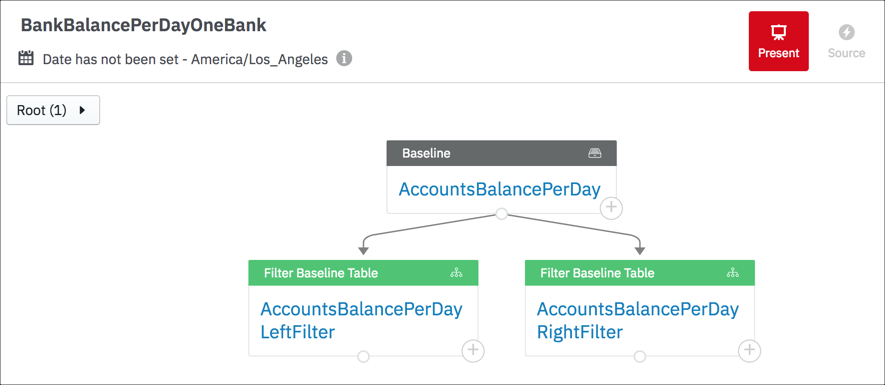
Task: Click the red Present button
Action: 778,41
